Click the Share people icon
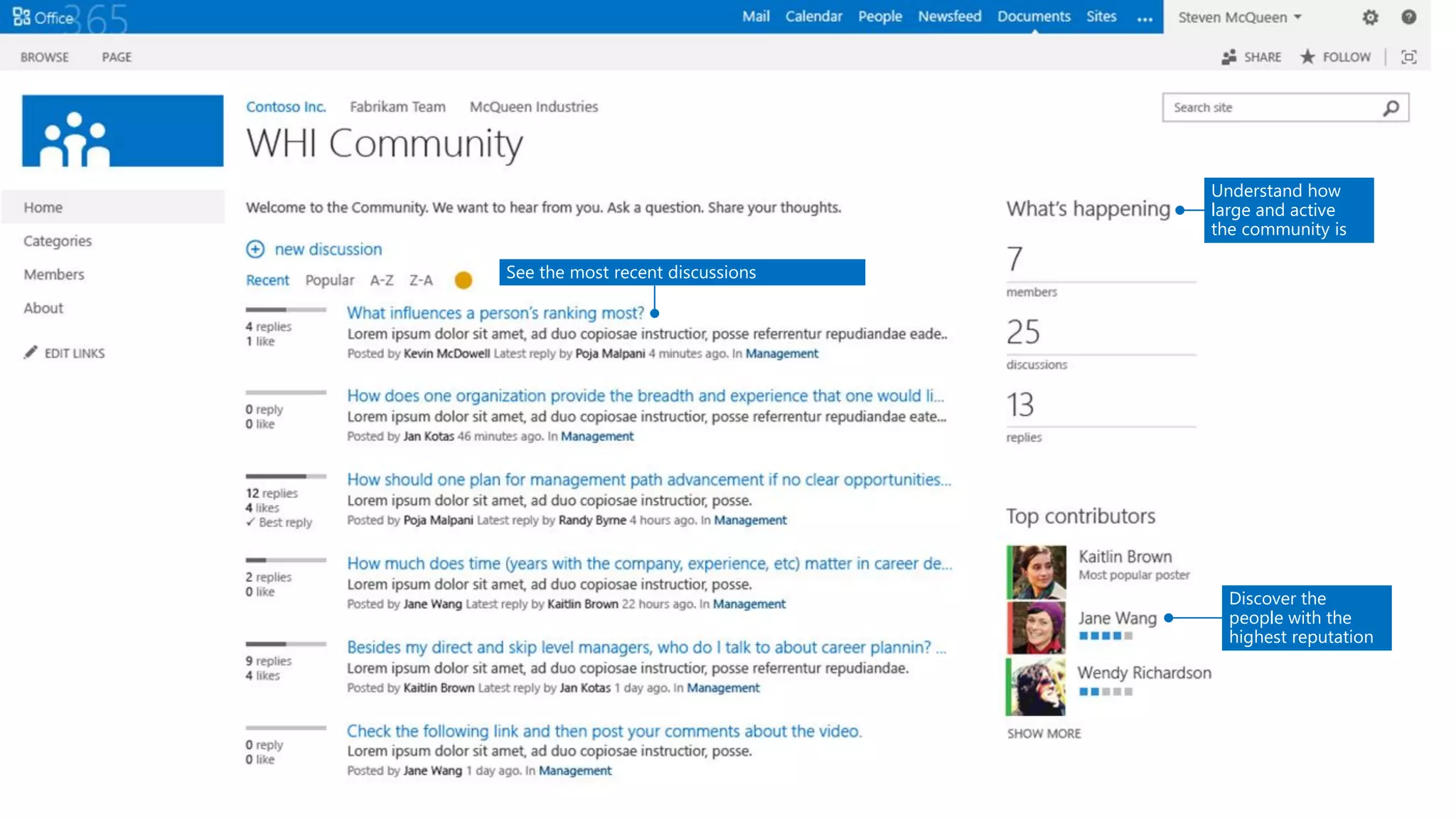Screen dimensions: 1456x819 point(1229,57)
